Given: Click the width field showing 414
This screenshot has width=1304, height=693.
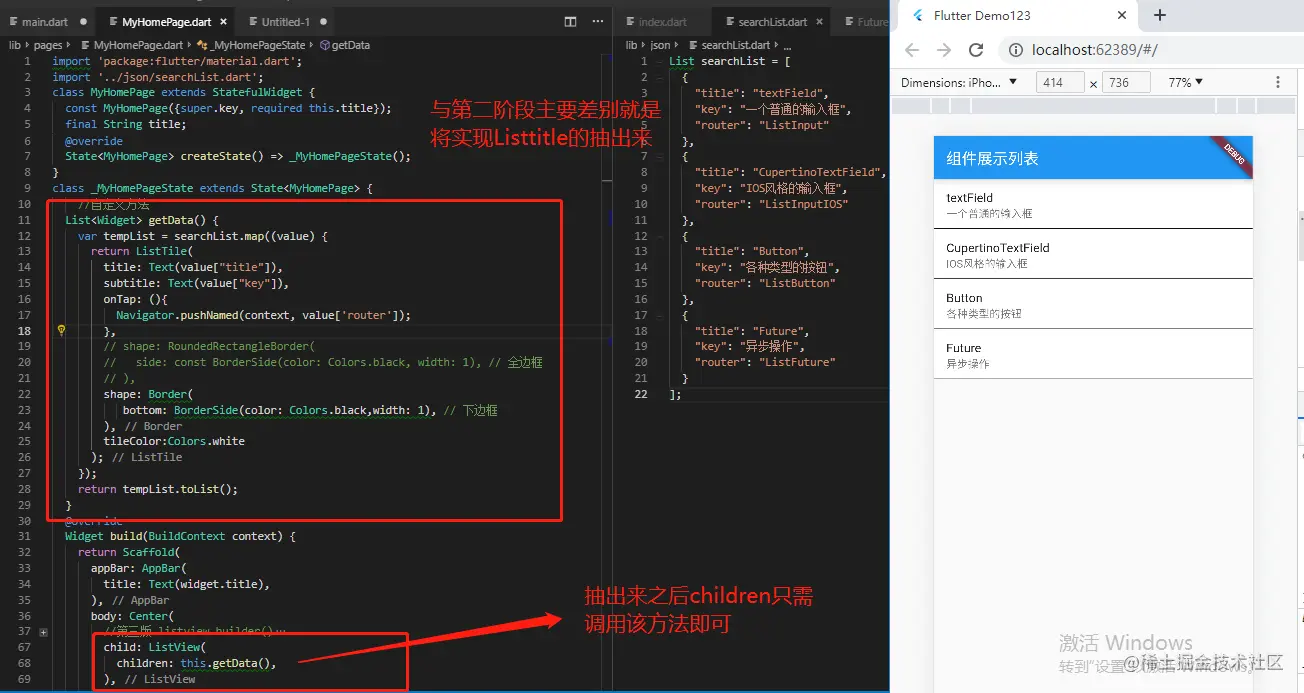Looking at the screenshot, I should [x=1059, y=83].
